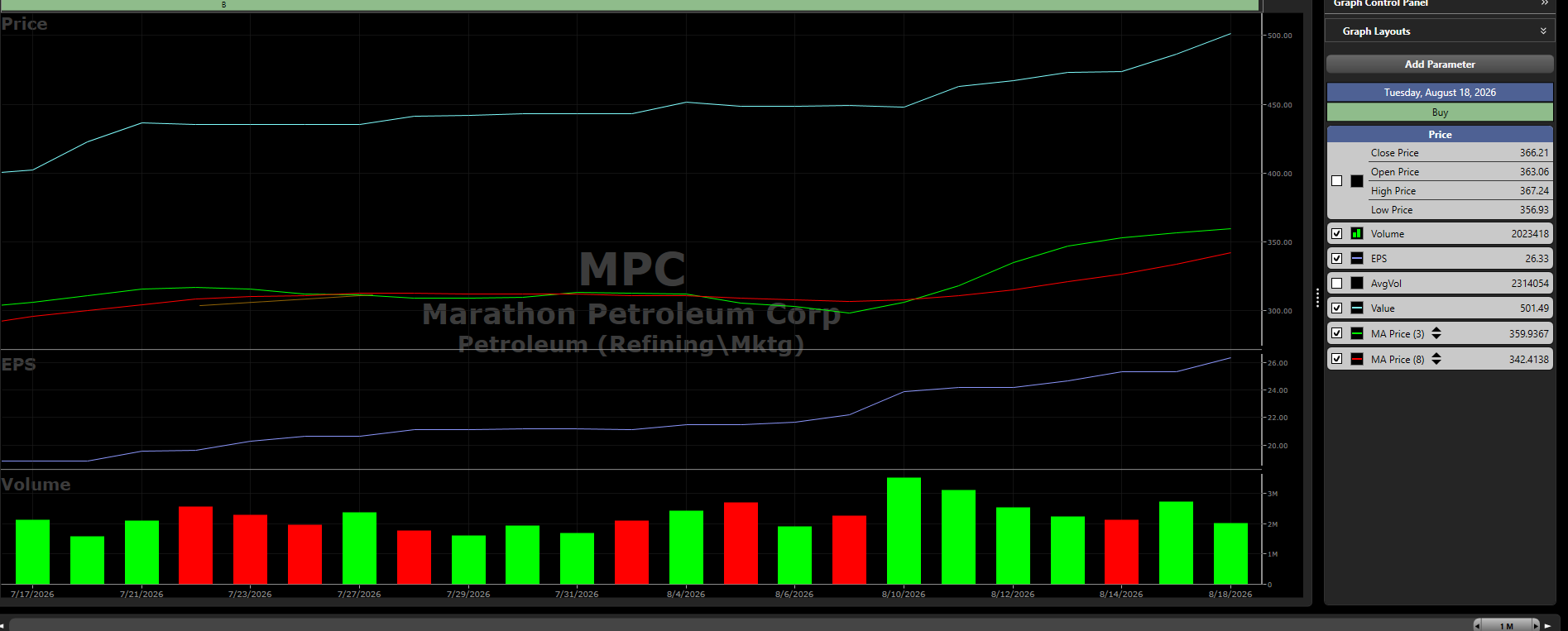Image resolution: width=1568 pixels, height=631 pixels.
Task: Click the Close Price value 366.21
Action: (1534, 153)
